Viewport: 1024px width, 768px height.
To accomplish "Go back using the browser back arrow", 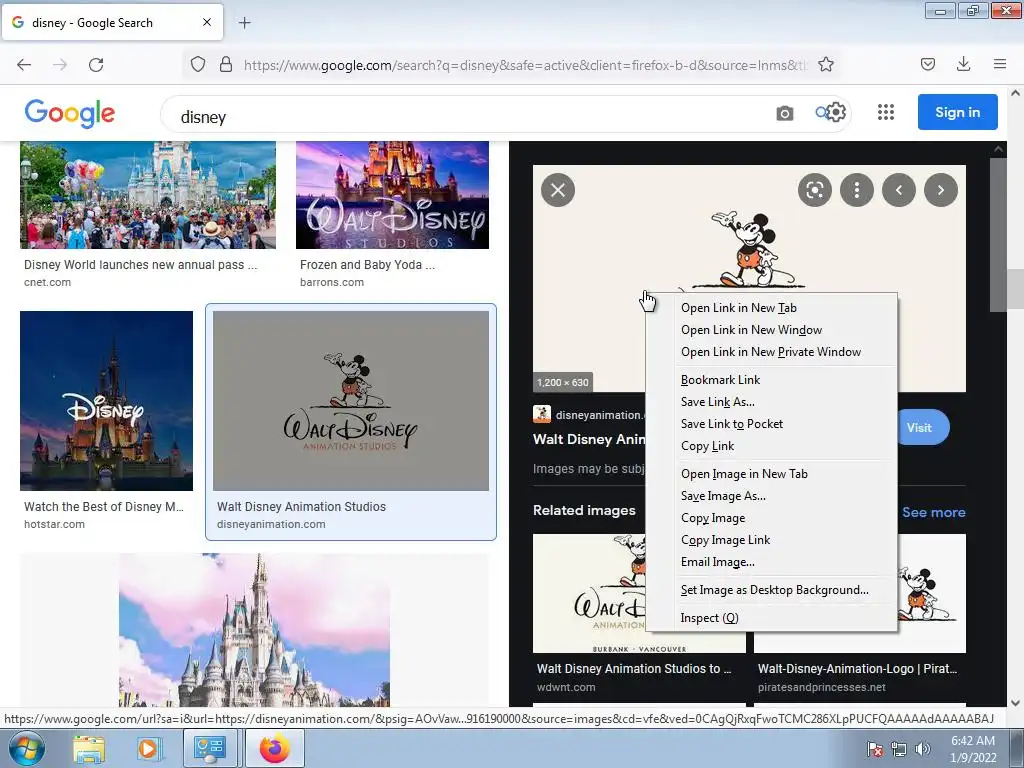I will (24, 65).
